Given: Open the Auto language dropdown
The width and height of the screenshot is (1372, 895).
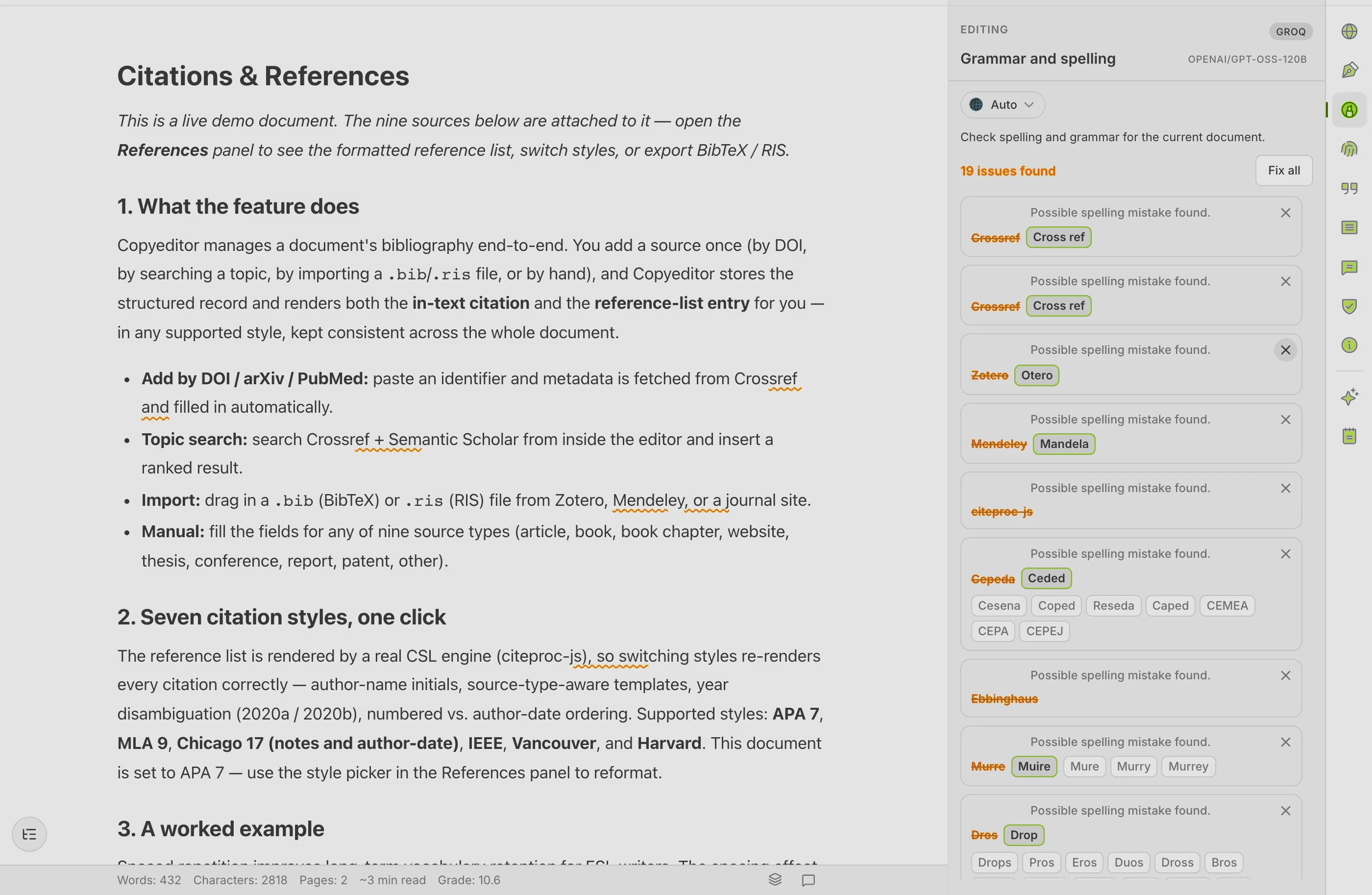Looking at the screenshot, I should click(x=1002, y=105).
